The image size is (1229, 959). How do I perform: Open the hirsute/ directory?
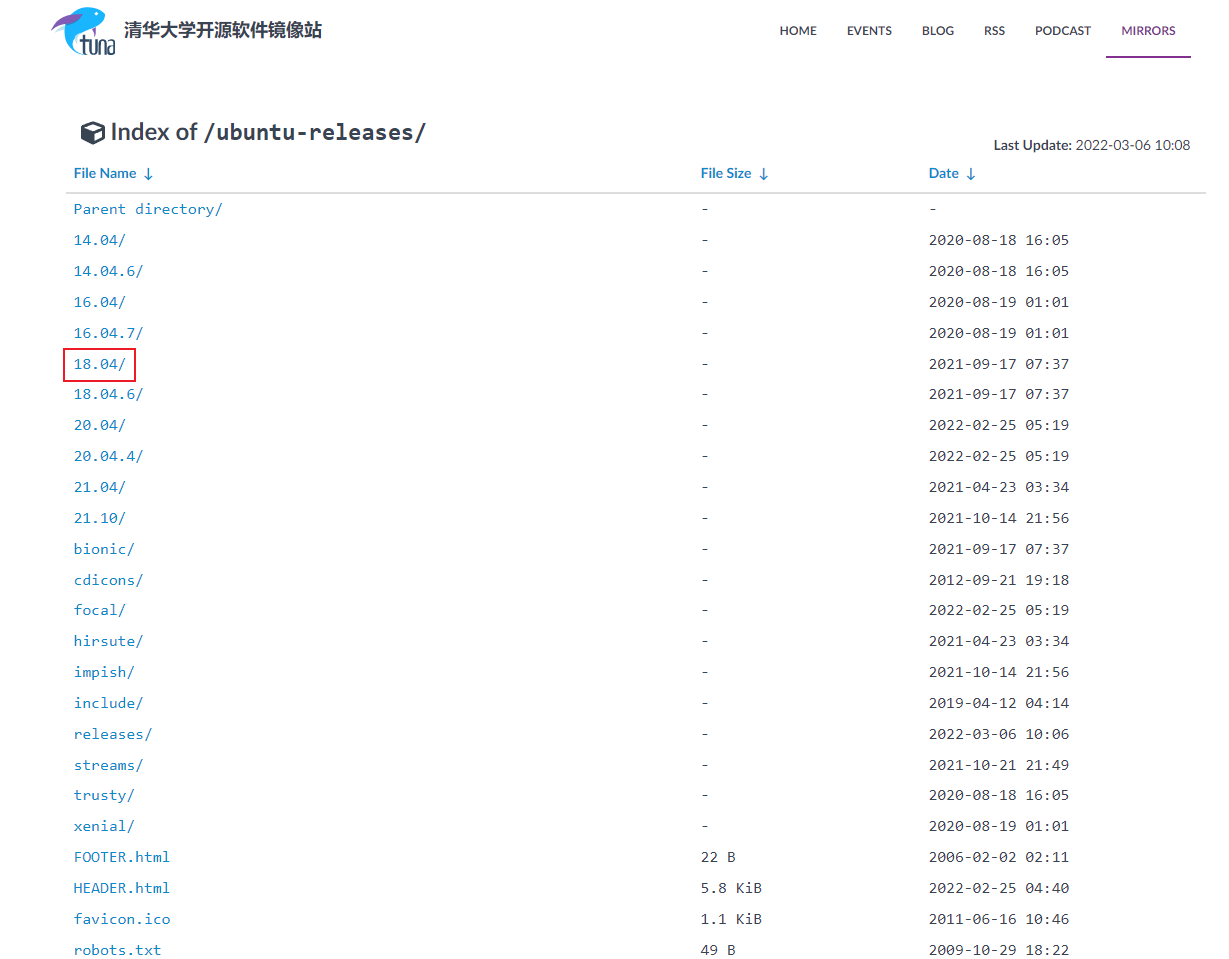click(x=108, y=641)
